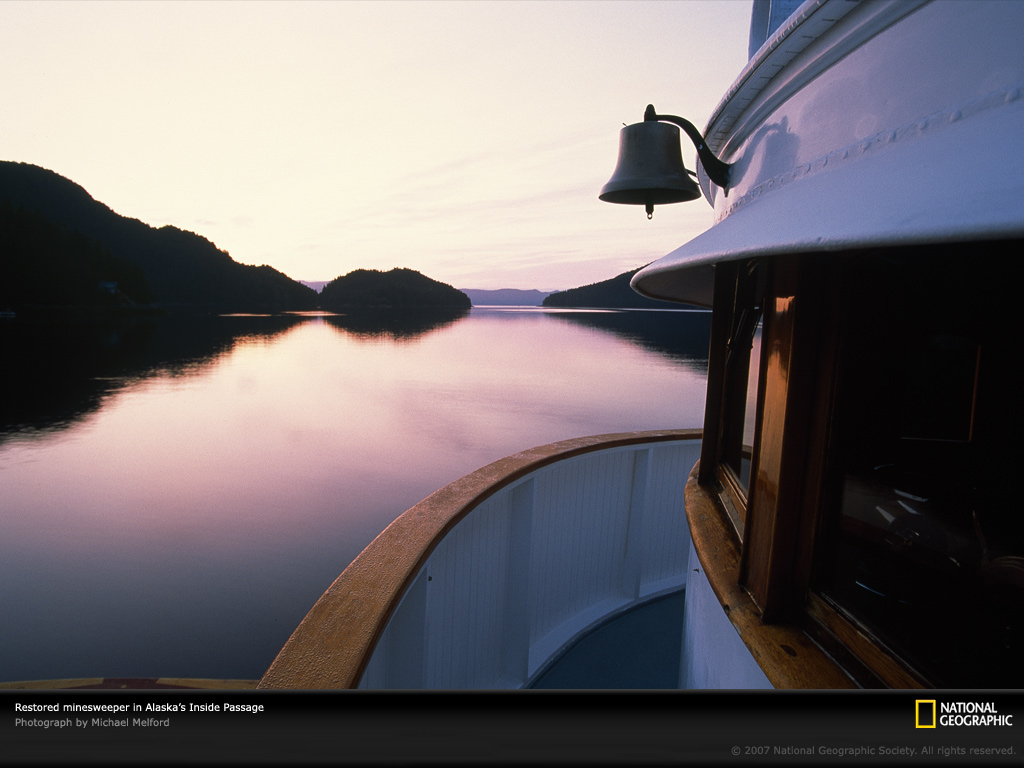Click the bell's clapper at its bottom
Image resolution: width=1024 pixels, height=768 pixels.
click(649, 210)
